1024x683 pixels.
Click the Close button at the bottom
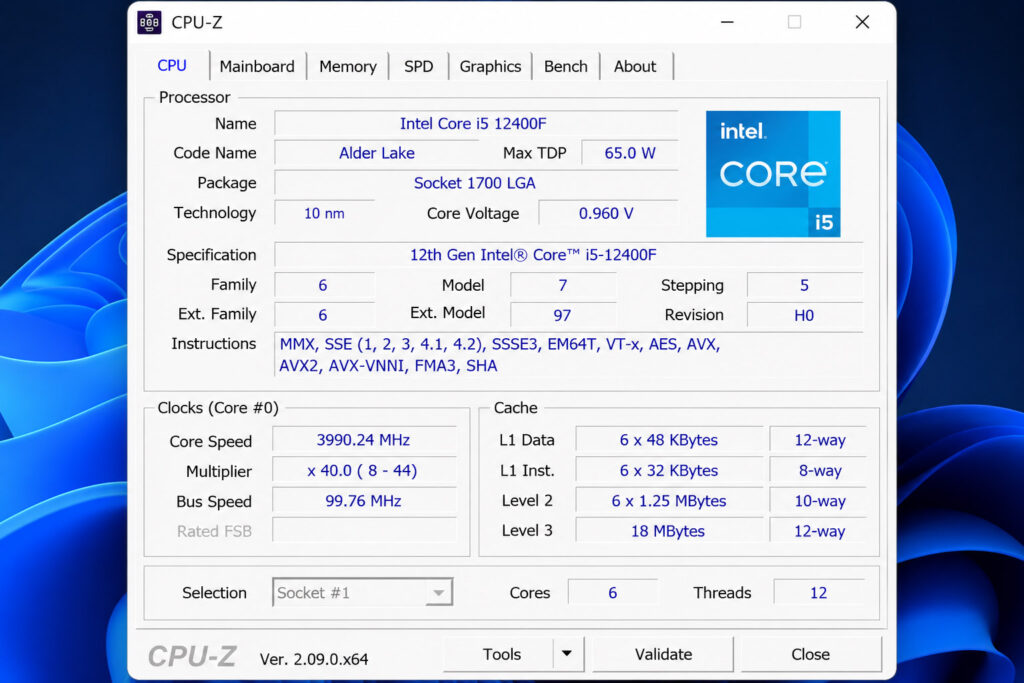810,654
